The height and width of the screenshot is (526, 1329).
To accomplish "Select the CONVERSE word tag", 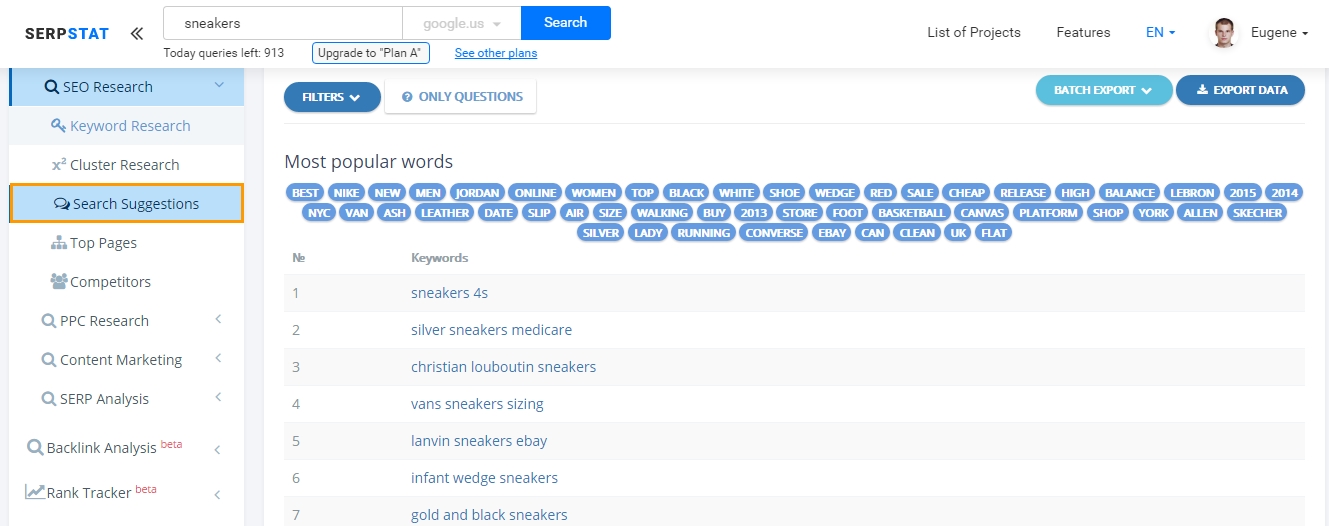I will 774,233.
